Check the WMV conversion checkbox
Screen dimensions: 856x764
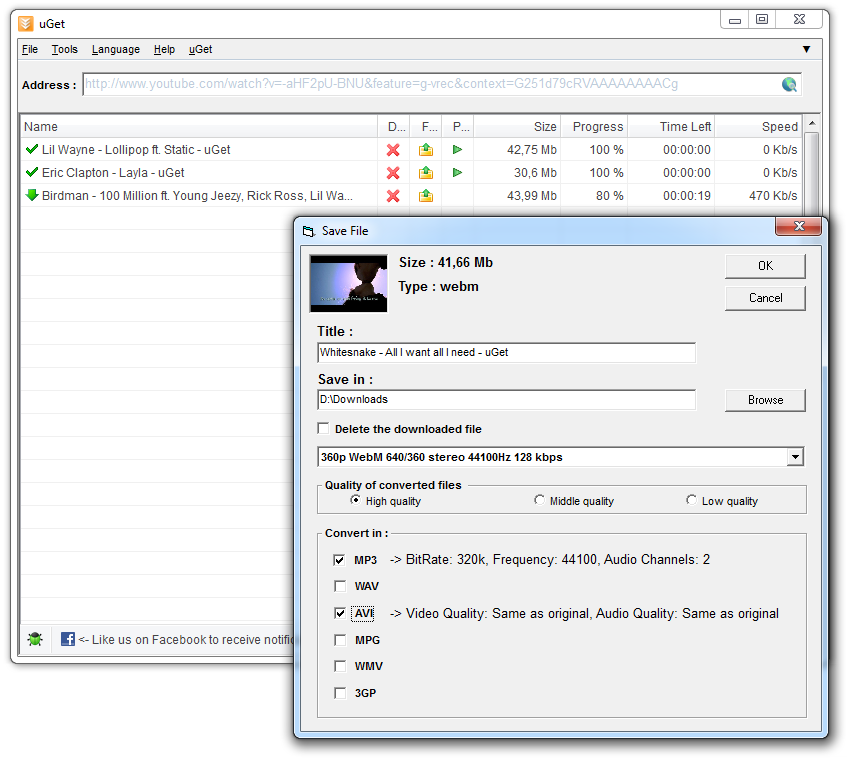point(340,666)
